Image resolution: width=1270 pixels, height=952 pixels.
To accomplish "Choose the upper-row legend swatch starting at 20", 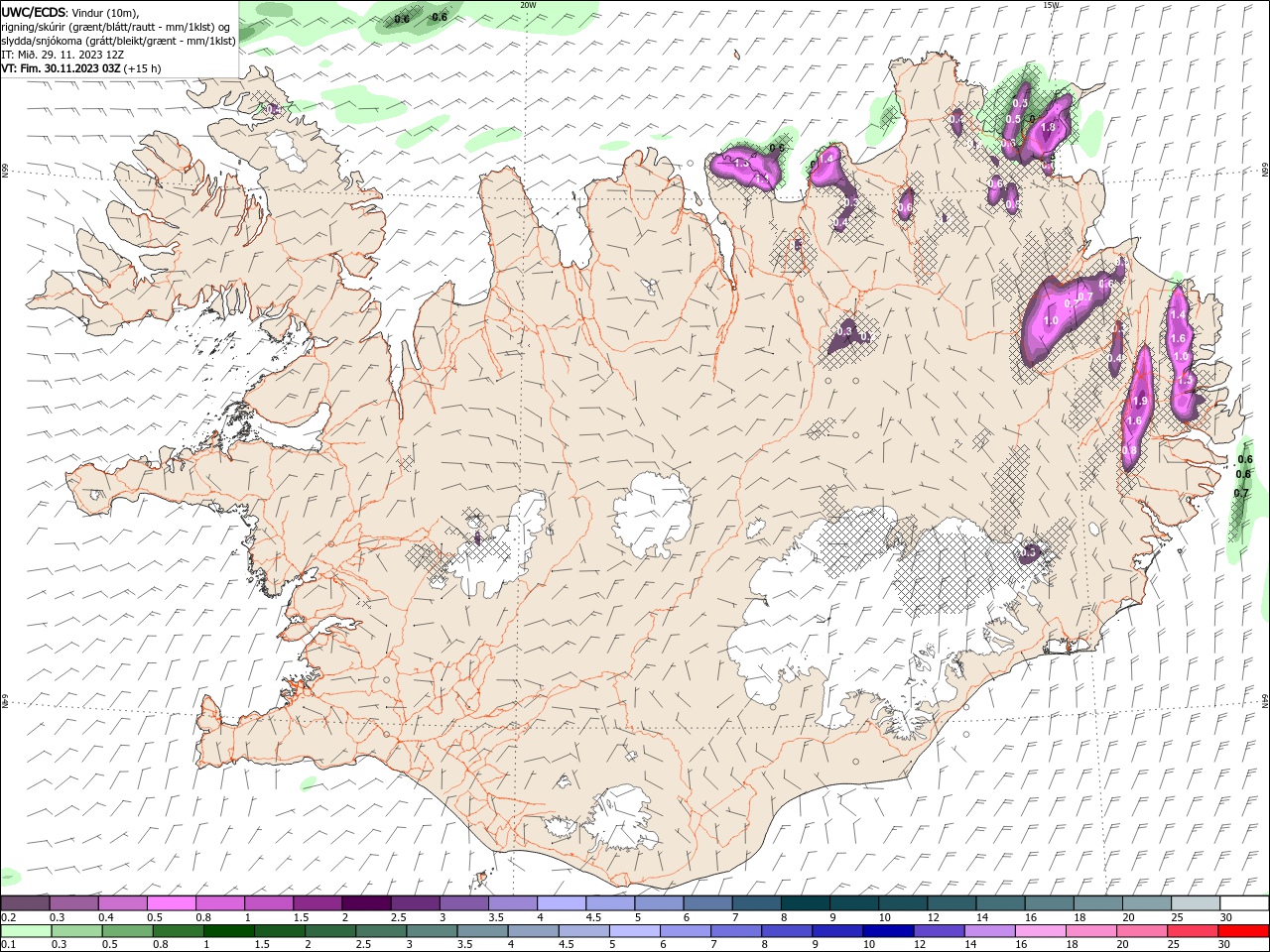I will coord(1145,903).
